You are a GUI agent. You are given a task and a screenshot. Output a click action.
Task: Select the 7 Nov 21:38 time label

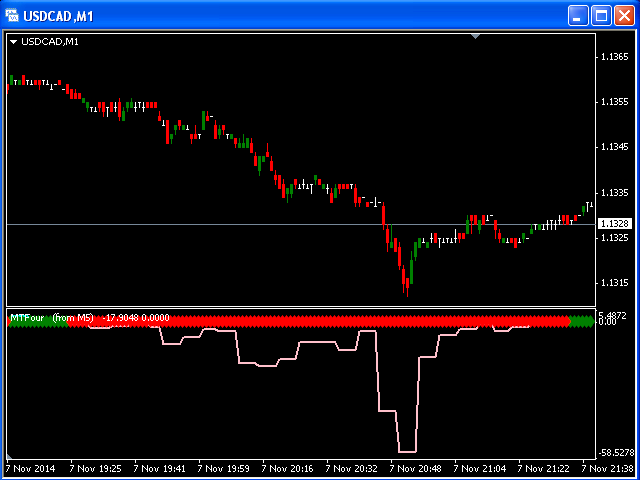click(x=609, y=468)
